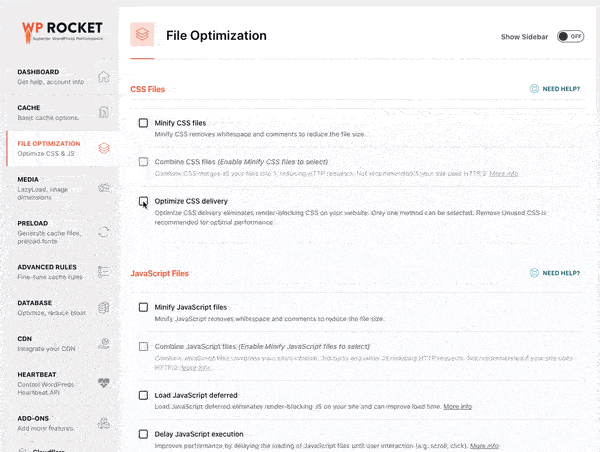Enable the Minify JavaScript files checkbox
Viewport: 600px width, 452px height.
tap(144, 307)
